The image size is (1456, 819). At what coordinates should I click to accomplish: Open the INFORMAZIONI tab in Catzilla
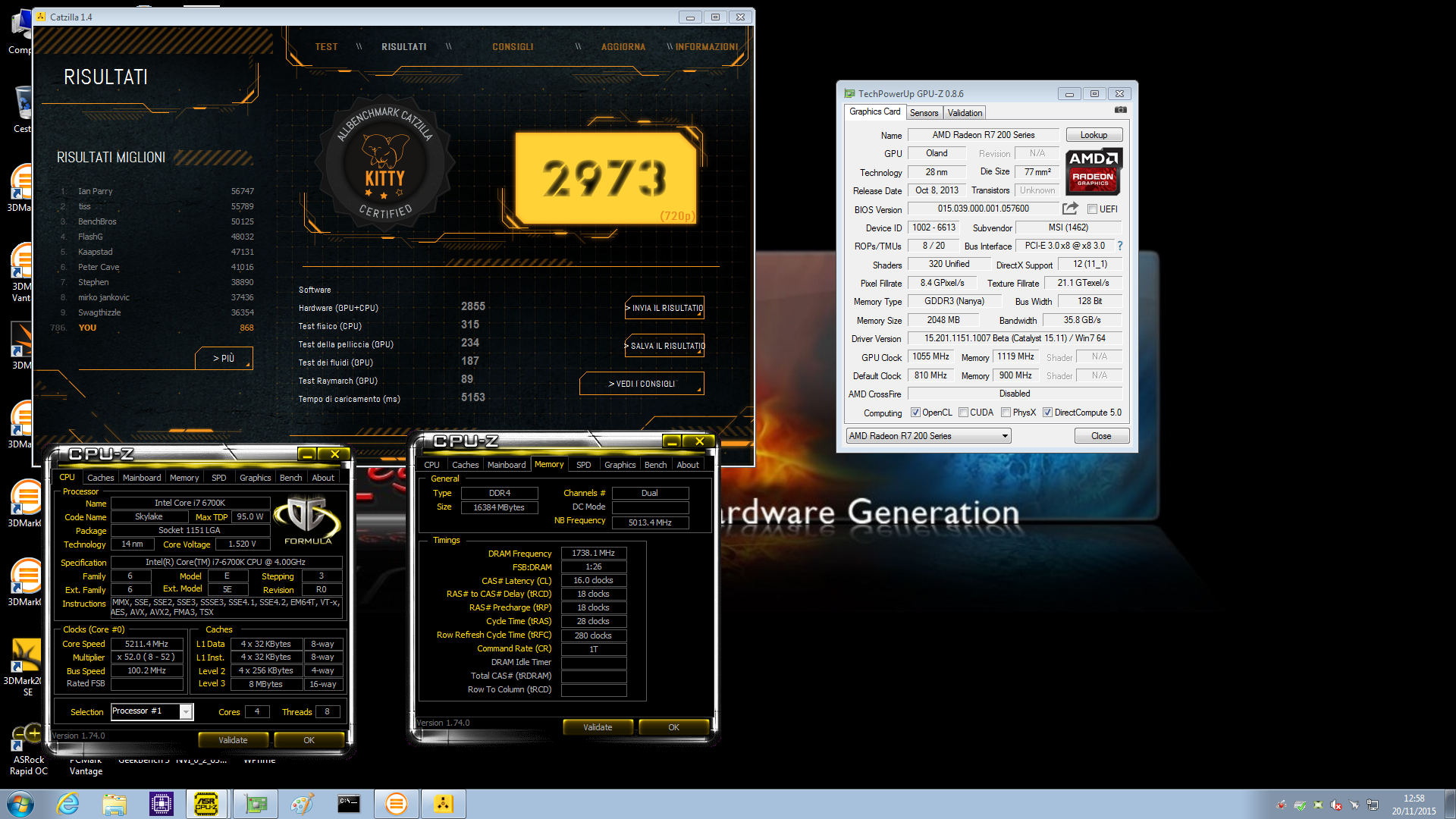707,47
